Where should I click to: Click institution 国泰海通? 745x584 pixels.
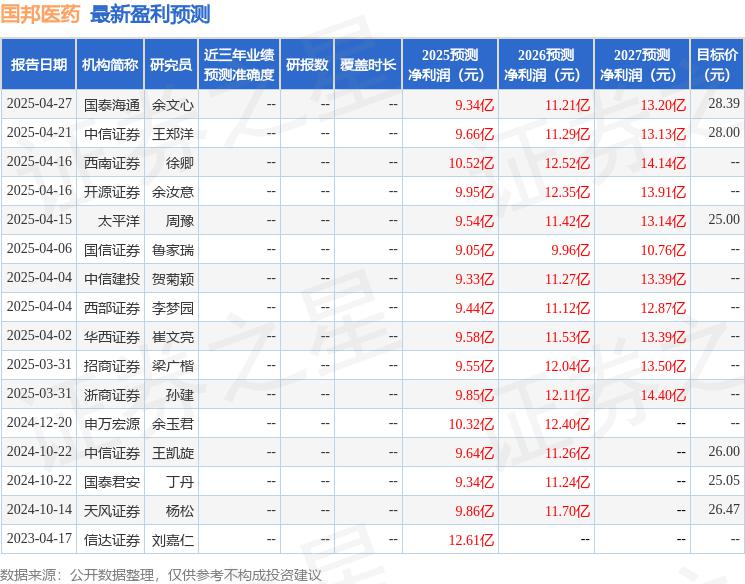click(x=112, y=105)
